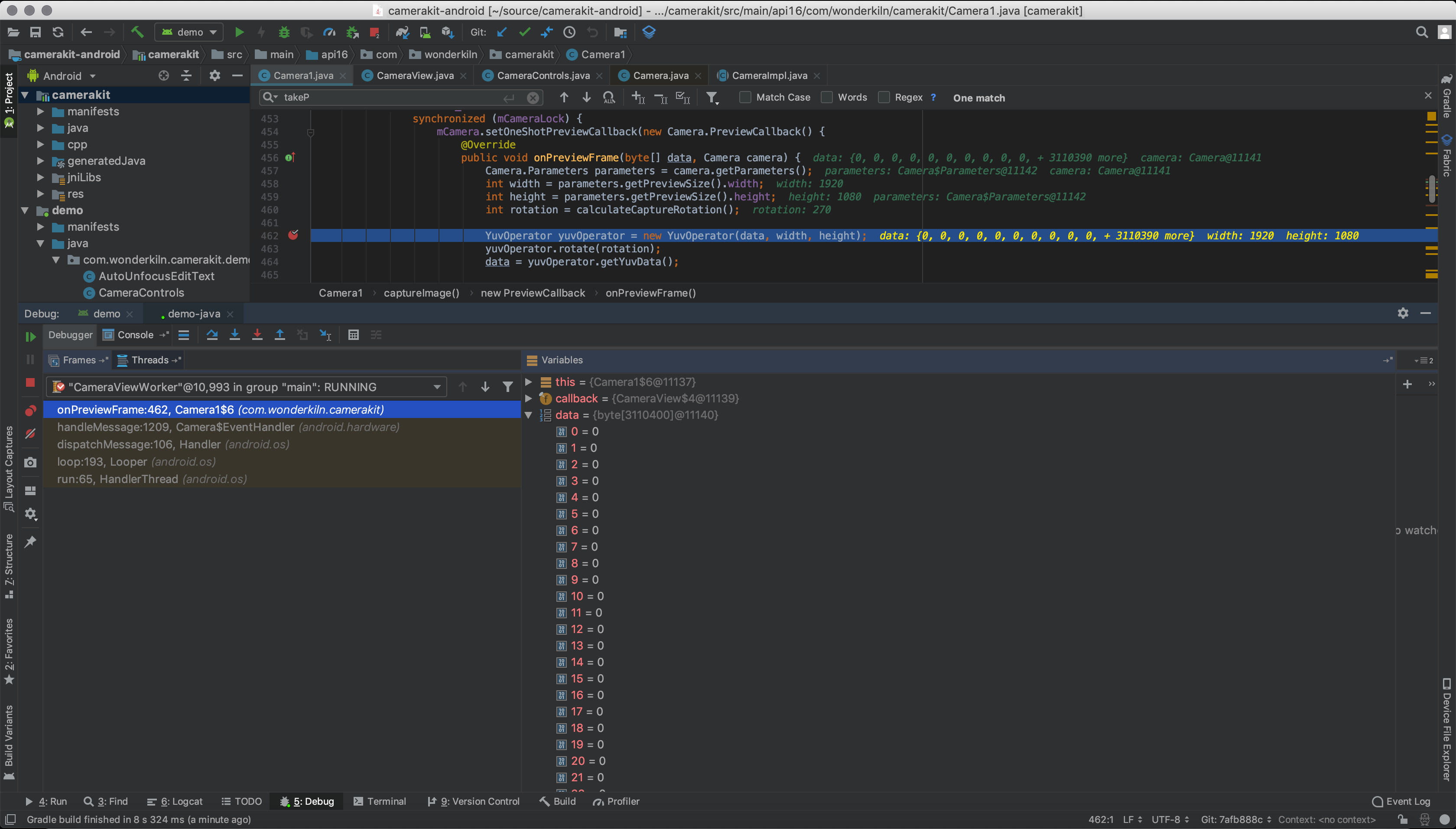This screenshot has width=1456, height=829.
Task: Enable the Match Case checkbox
Action: (745, 98)
